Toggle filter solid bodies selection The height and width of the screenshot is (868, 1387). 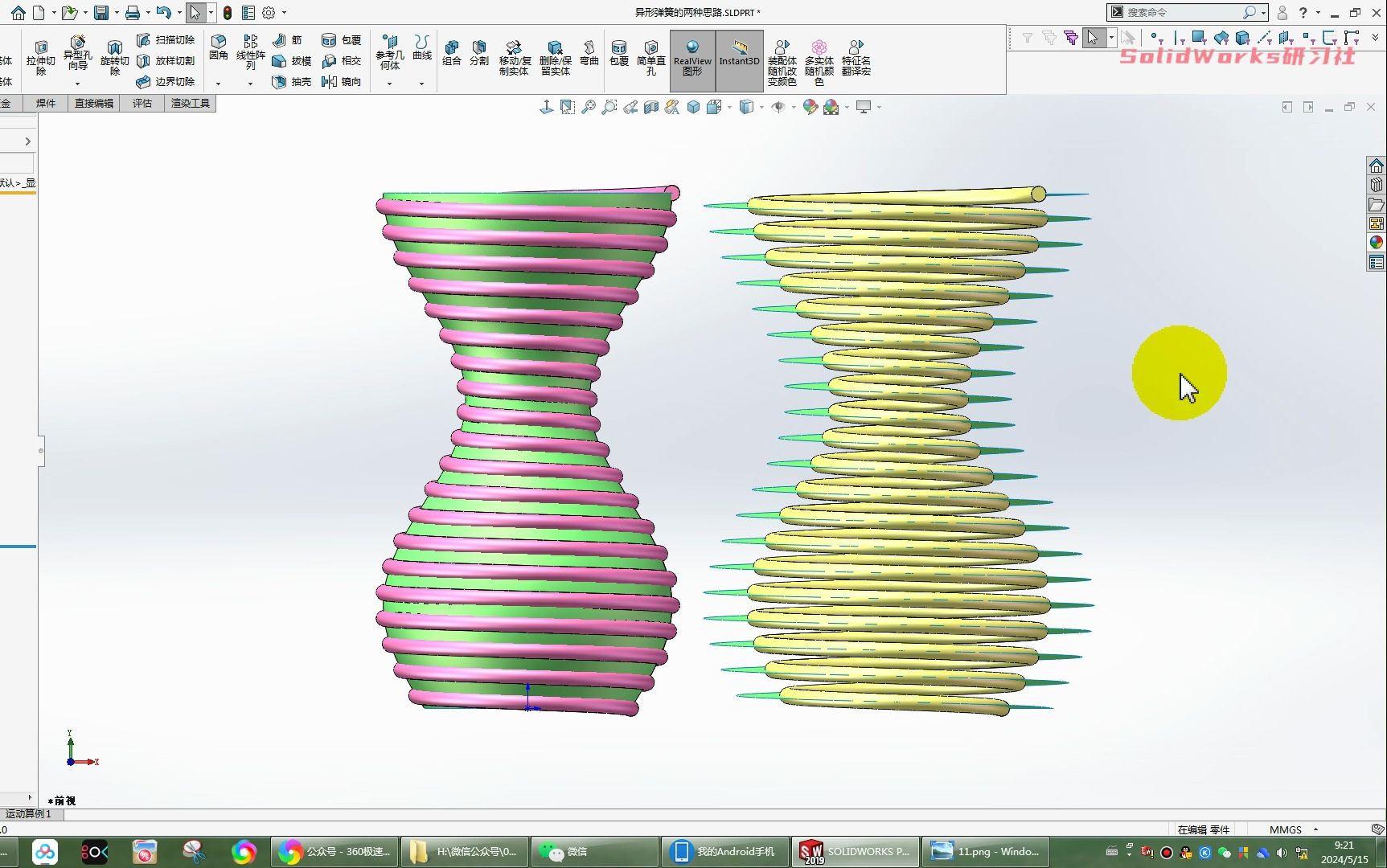pyautogui.click(x=1242, y=37)
